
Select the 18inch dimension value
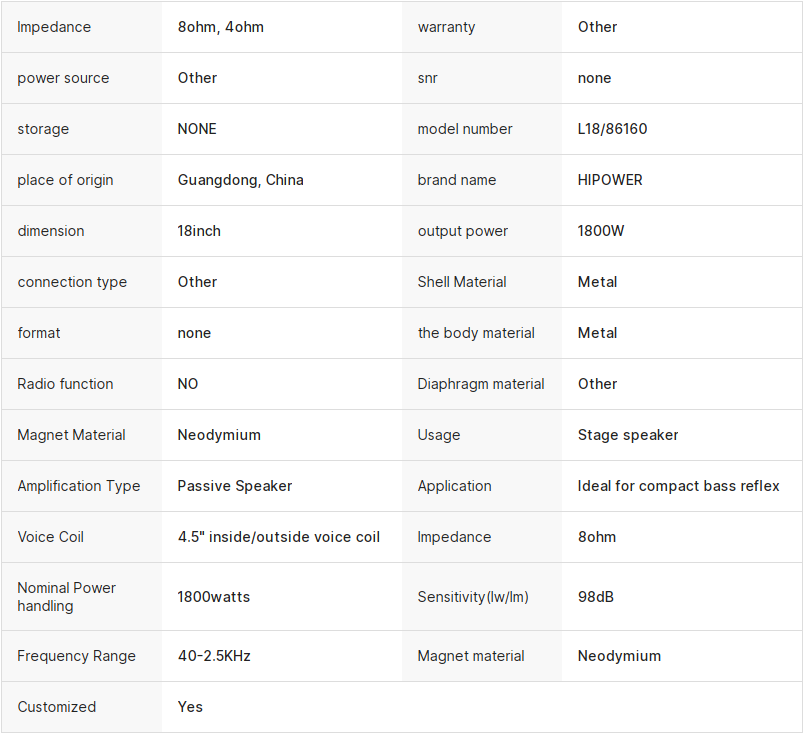point(199,231)
